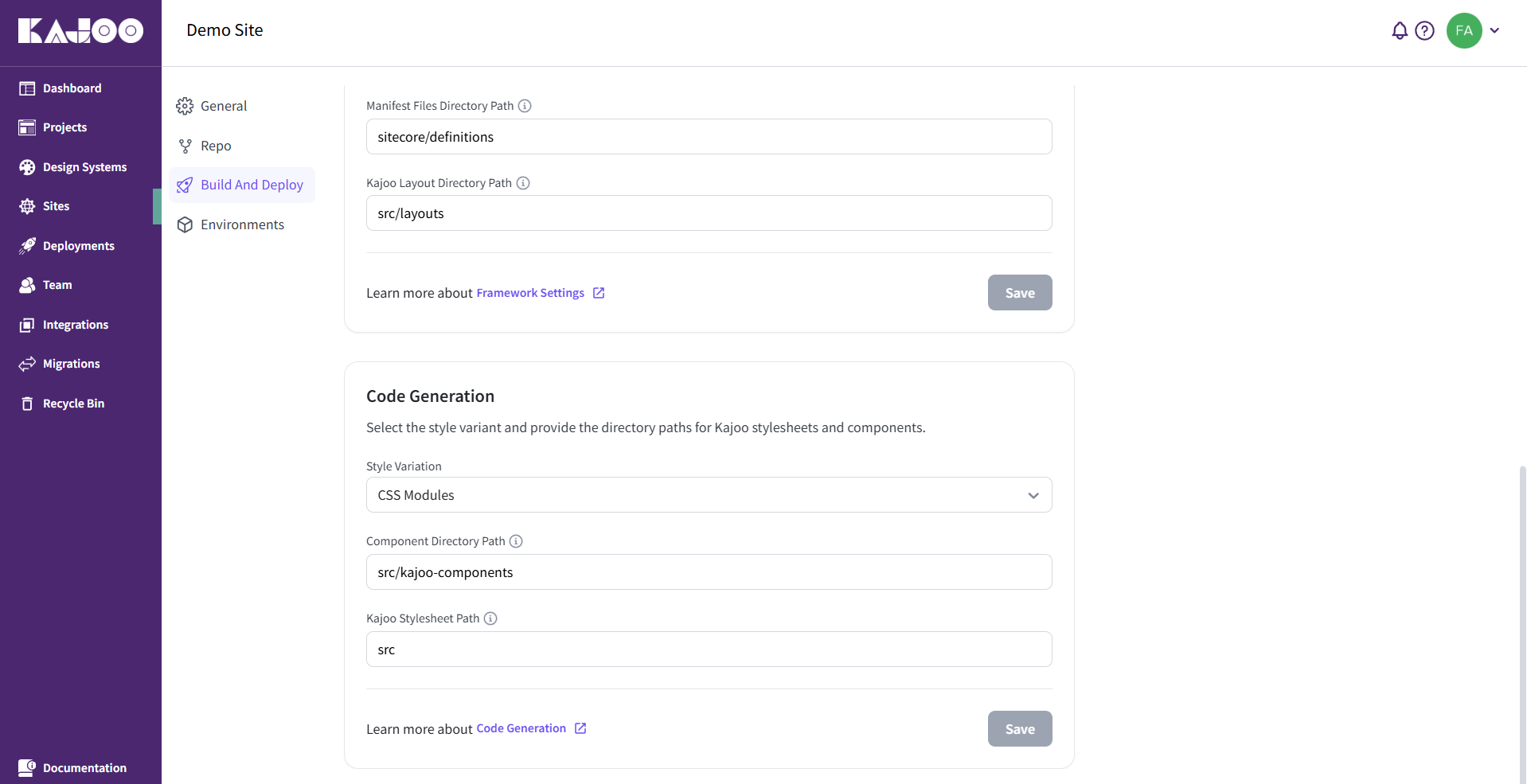The height and width of the screenshot is (784, 1527).
Task: Click external link icon next to Code Generation
Action: [x=580, y=728]
